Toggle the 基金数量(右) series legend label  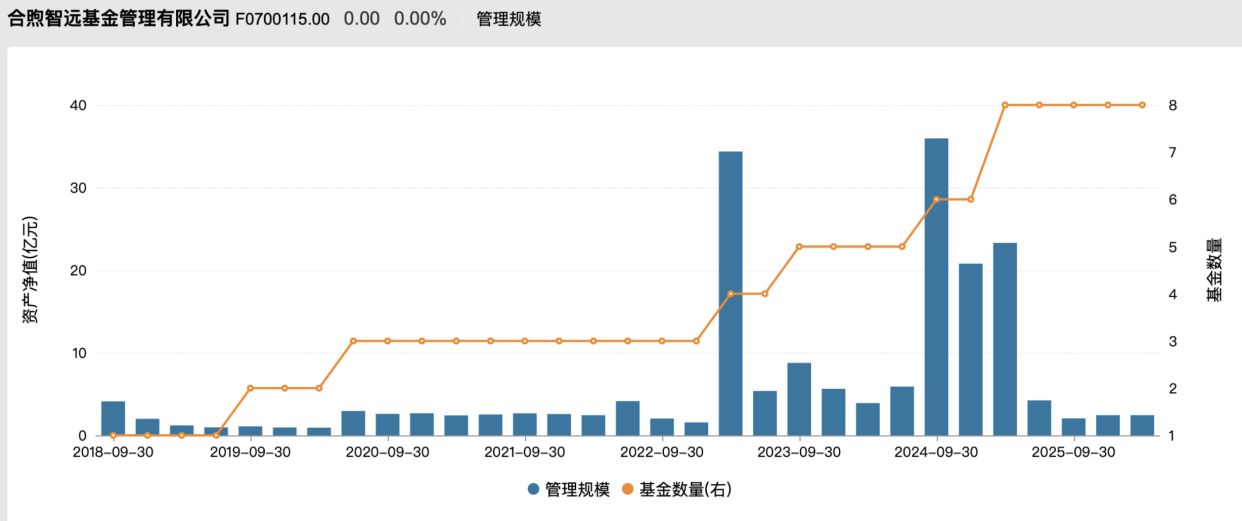point(685,490)
